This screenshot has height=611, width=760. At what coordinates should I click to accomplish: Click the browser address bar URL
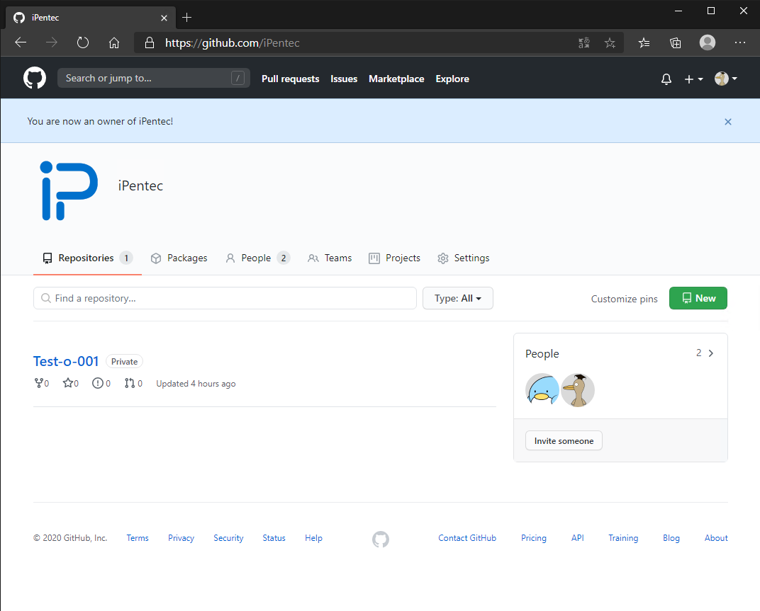(232, 43)
